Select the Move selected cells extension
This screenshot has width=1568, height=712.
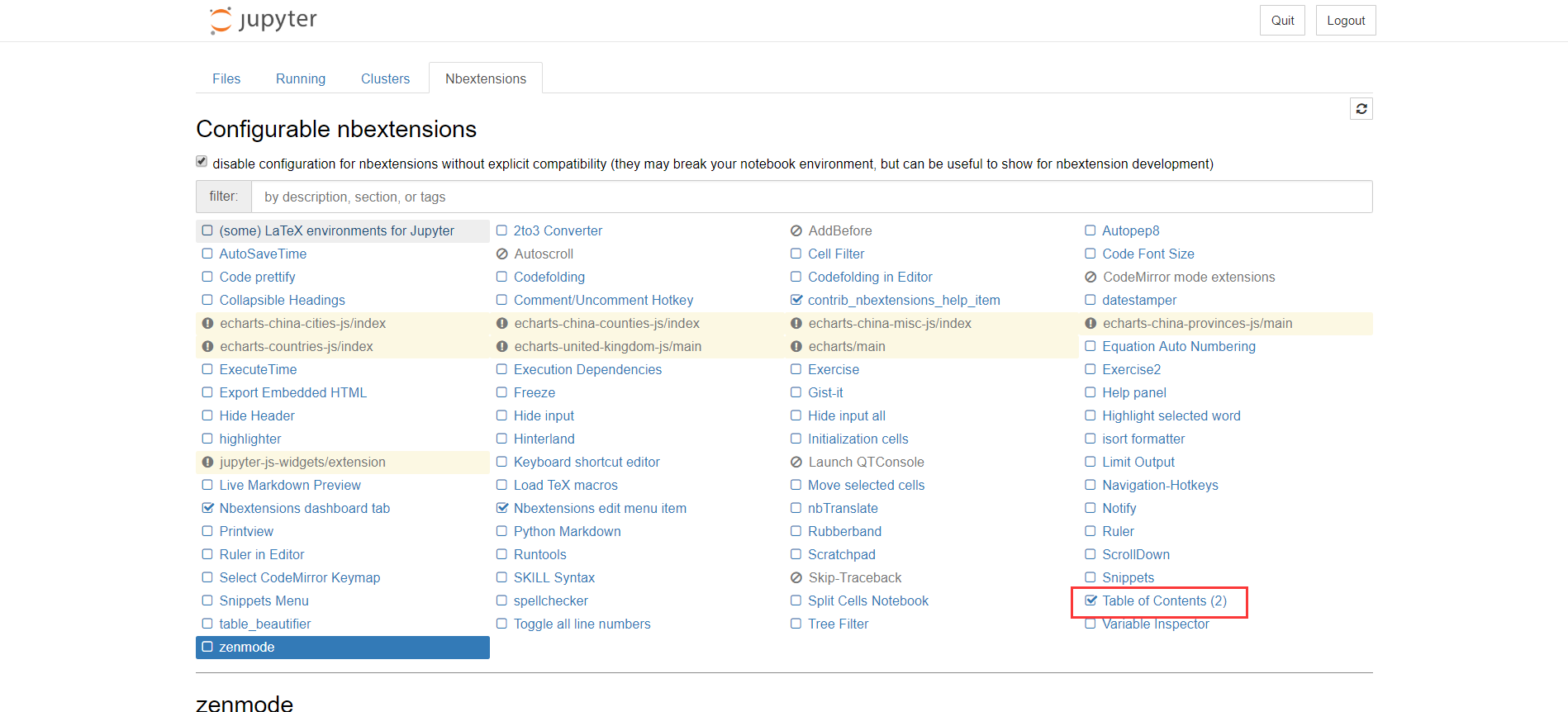tap(867, 486)
